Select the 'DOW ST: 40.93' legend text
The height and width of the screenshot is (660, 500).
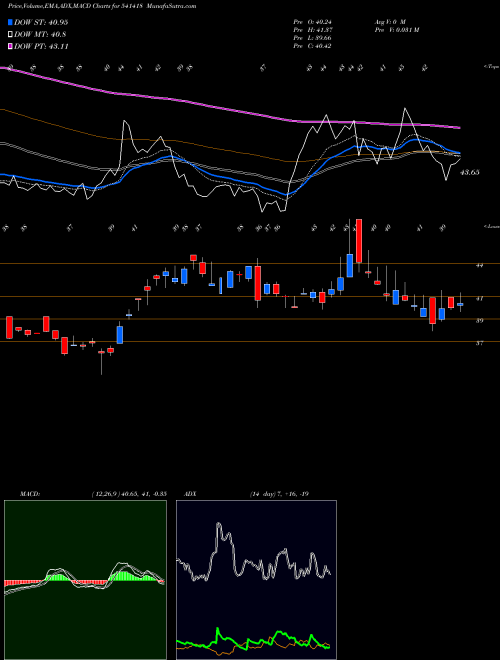click(x=41, y=22)
